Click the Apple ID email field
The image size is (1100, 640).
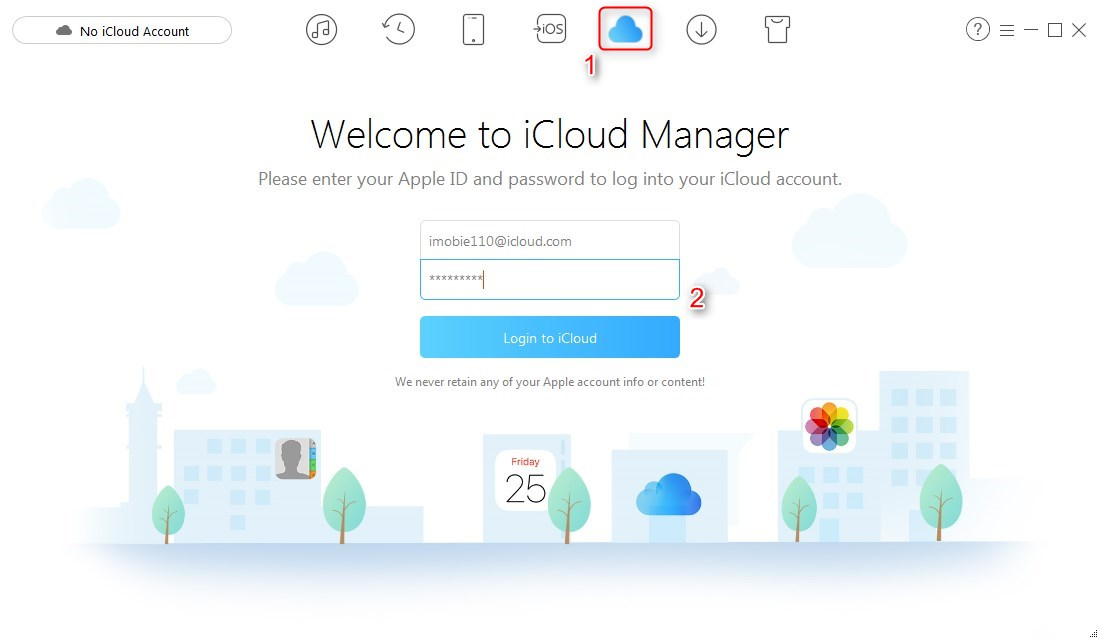[549, 241]
